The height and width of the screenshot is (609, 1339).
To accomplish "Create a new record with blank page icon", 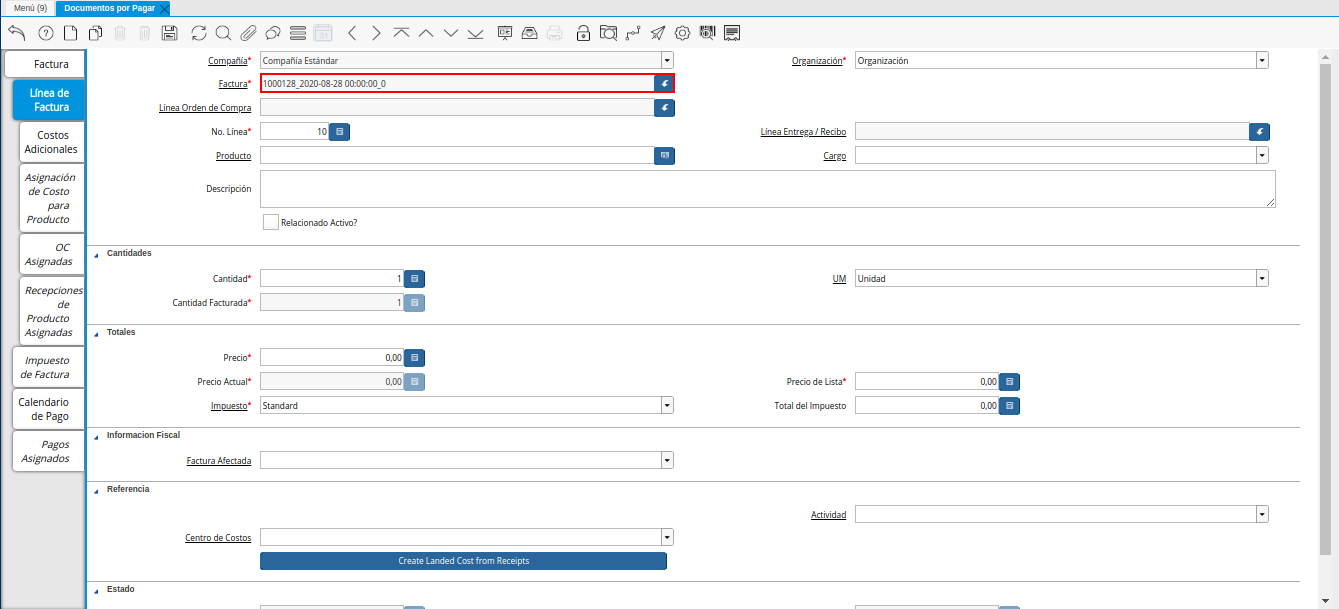I will click(x=70, y=33).
